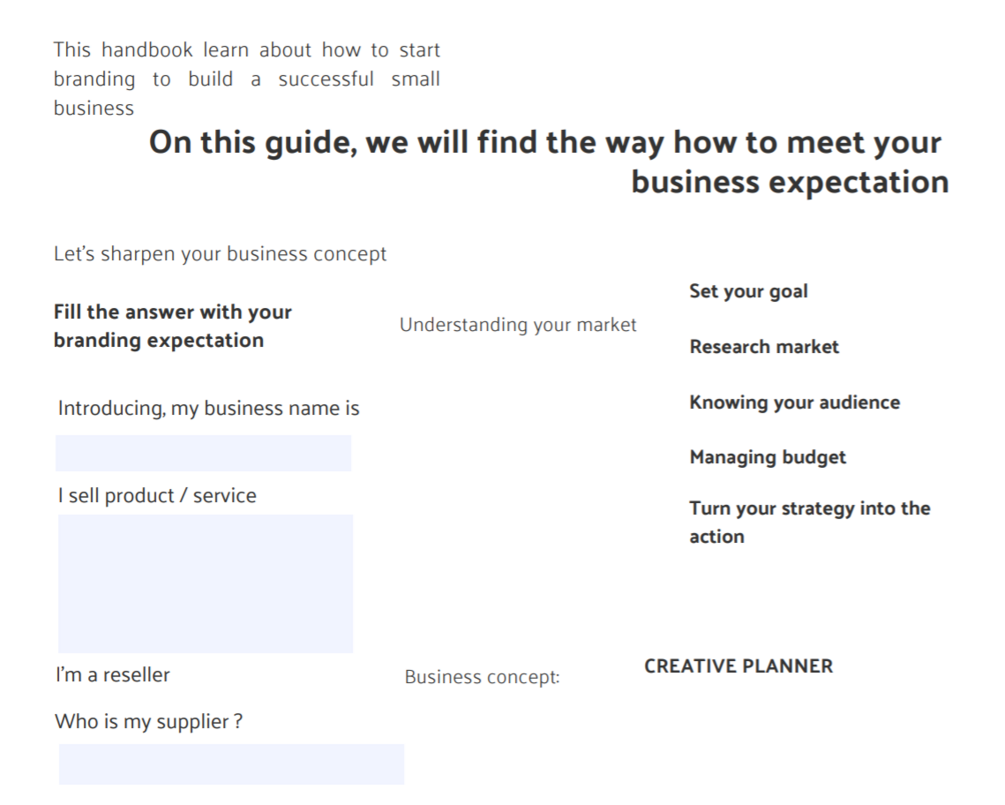The image size is (1005, 805).
Task: Click the 'Who is my supplier ?' question
Action: [x=148, y=721]
